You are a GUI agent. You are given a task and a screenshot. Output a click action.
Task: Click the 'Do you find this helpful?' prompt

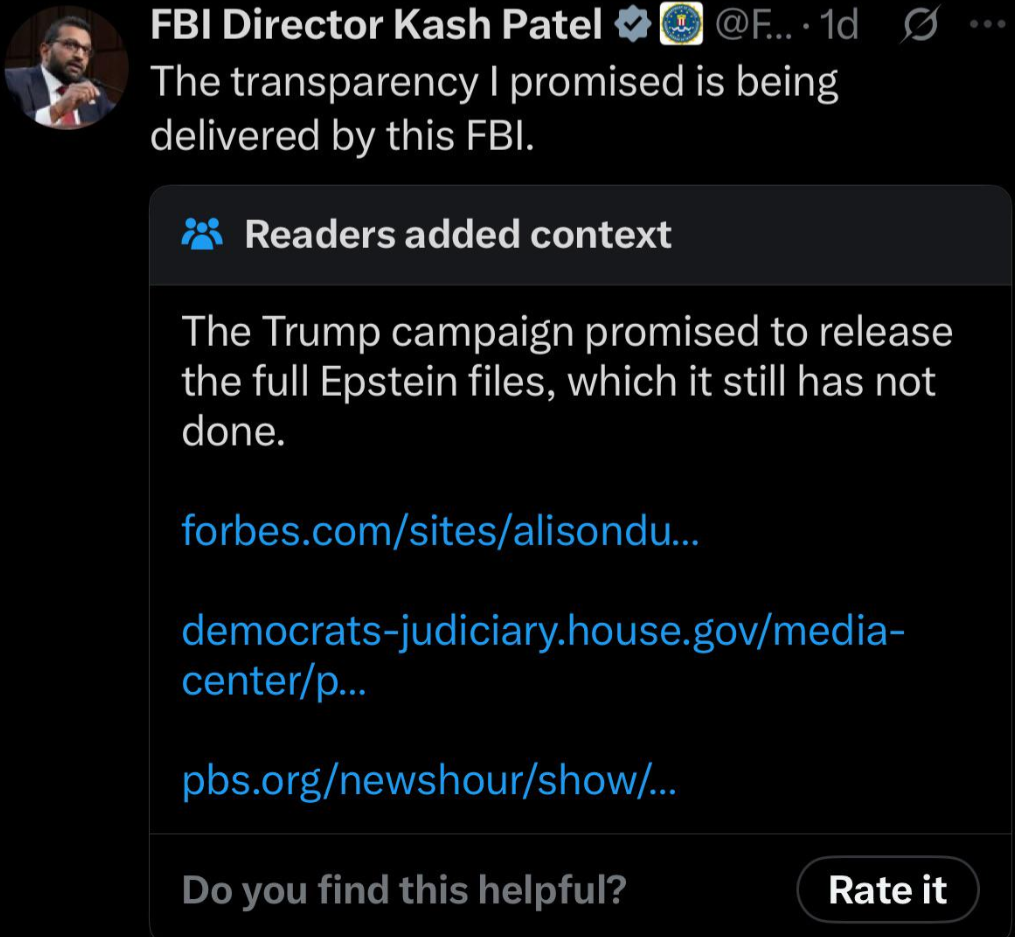coord(404,888)
